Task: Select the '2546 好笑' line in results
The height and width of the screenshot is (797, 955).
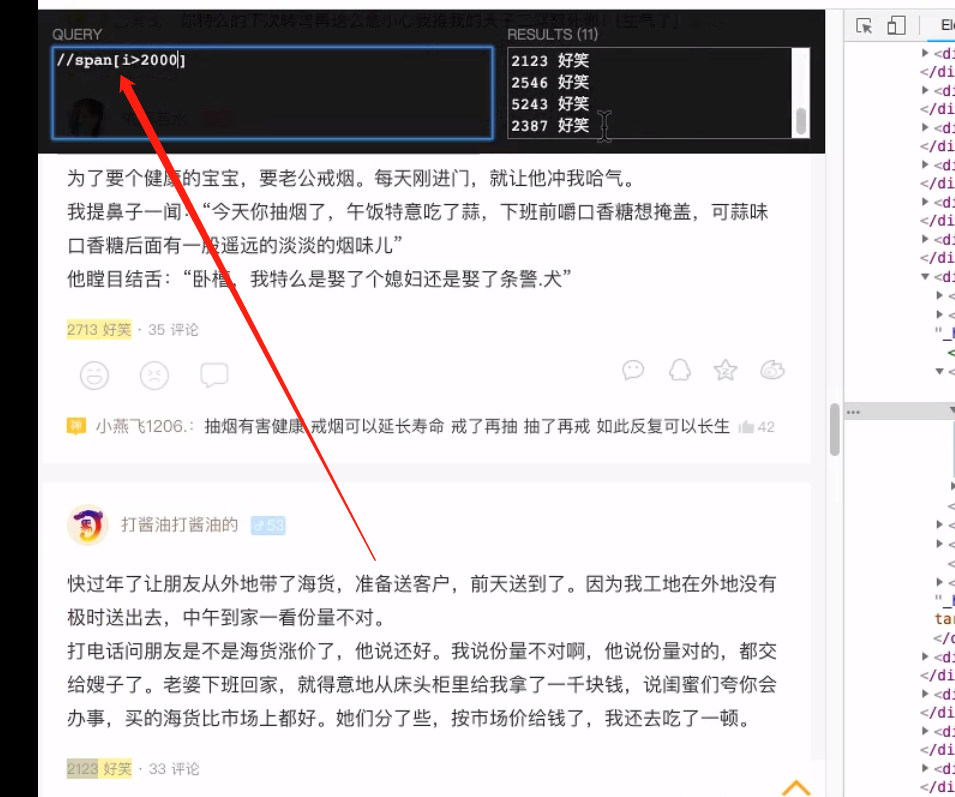Action: point(550,82)
